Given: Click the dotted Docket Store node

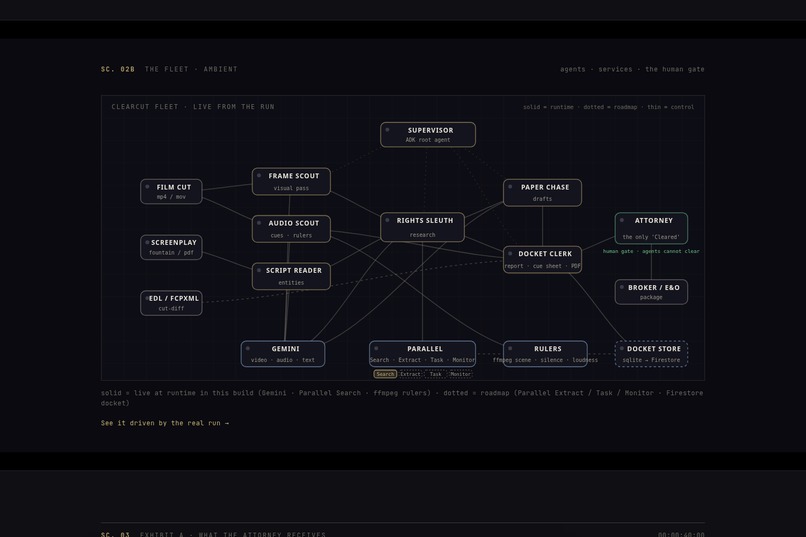Looking at the screenshot, I should click(x=651, y=354).
